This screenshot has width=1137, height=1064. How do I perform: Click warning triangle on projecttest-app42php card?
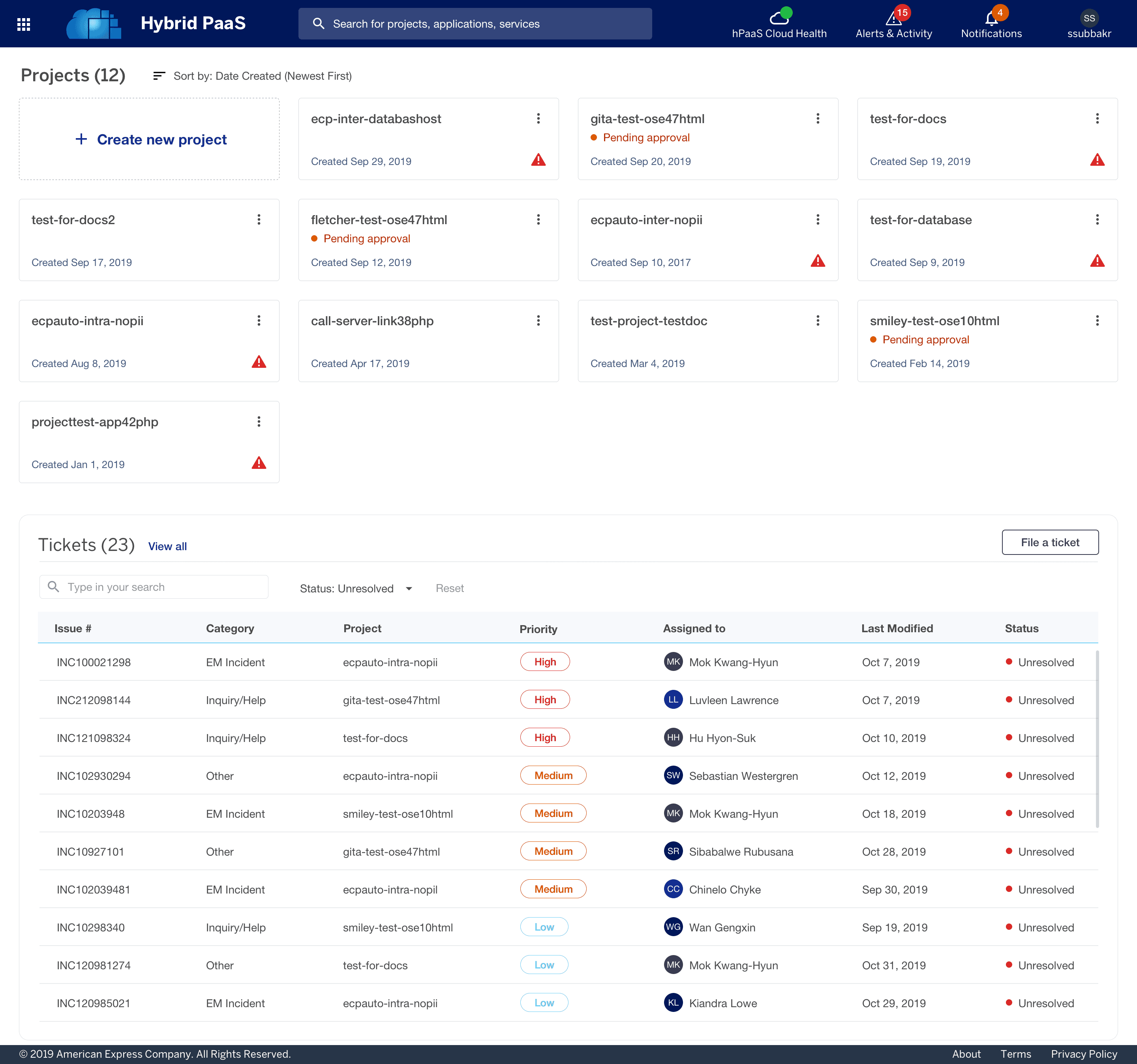click(259, 463)
